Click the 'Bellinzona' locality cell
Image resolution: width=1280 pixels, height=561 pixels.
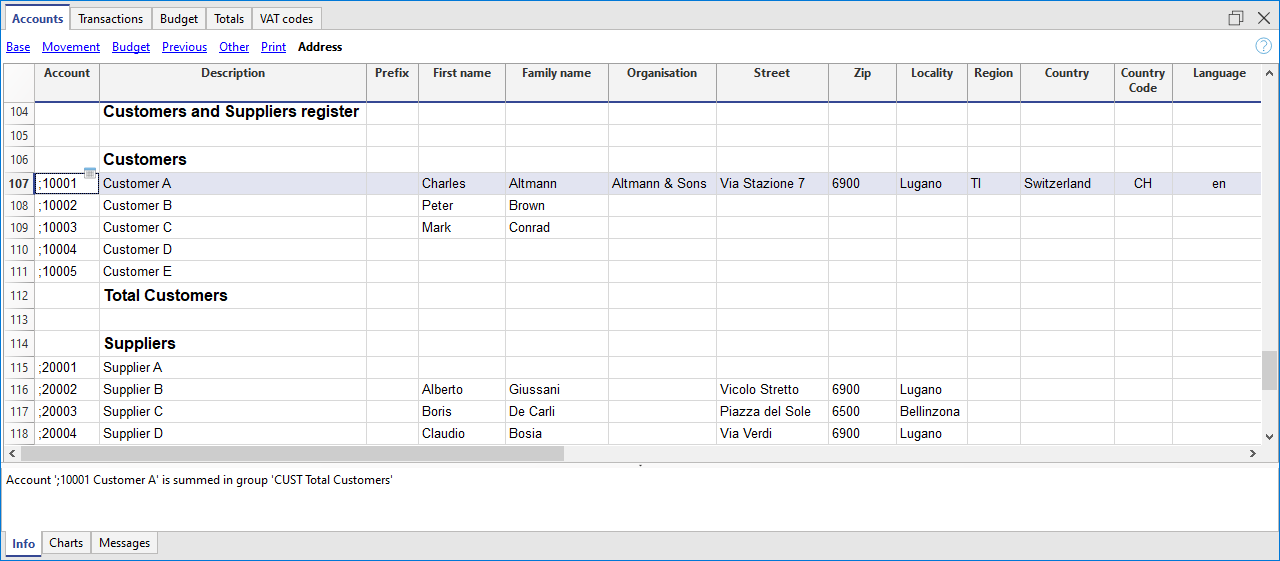[932, 411]
